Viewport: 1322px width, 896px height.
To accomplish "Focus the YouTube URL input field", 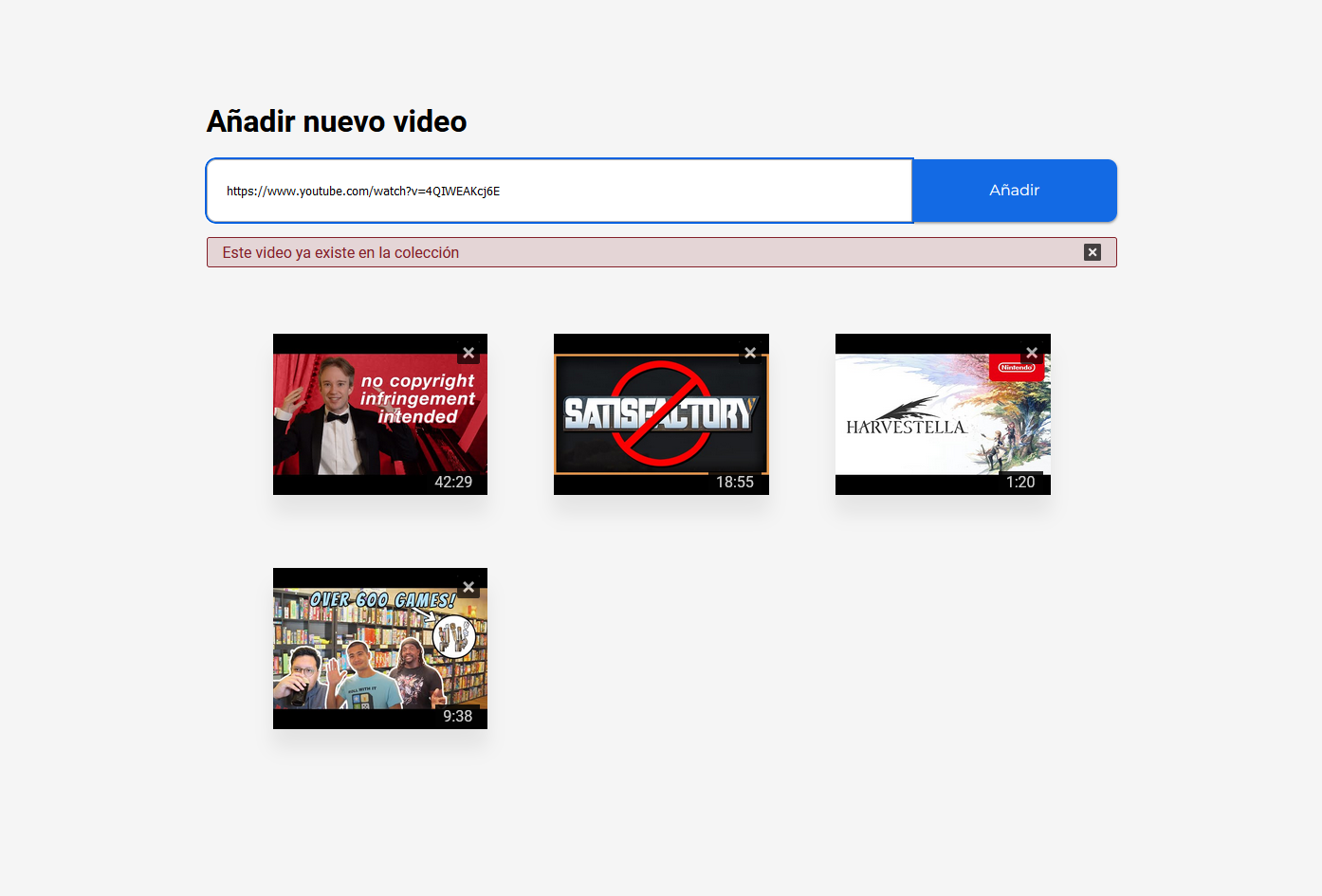I will (560, 191).
